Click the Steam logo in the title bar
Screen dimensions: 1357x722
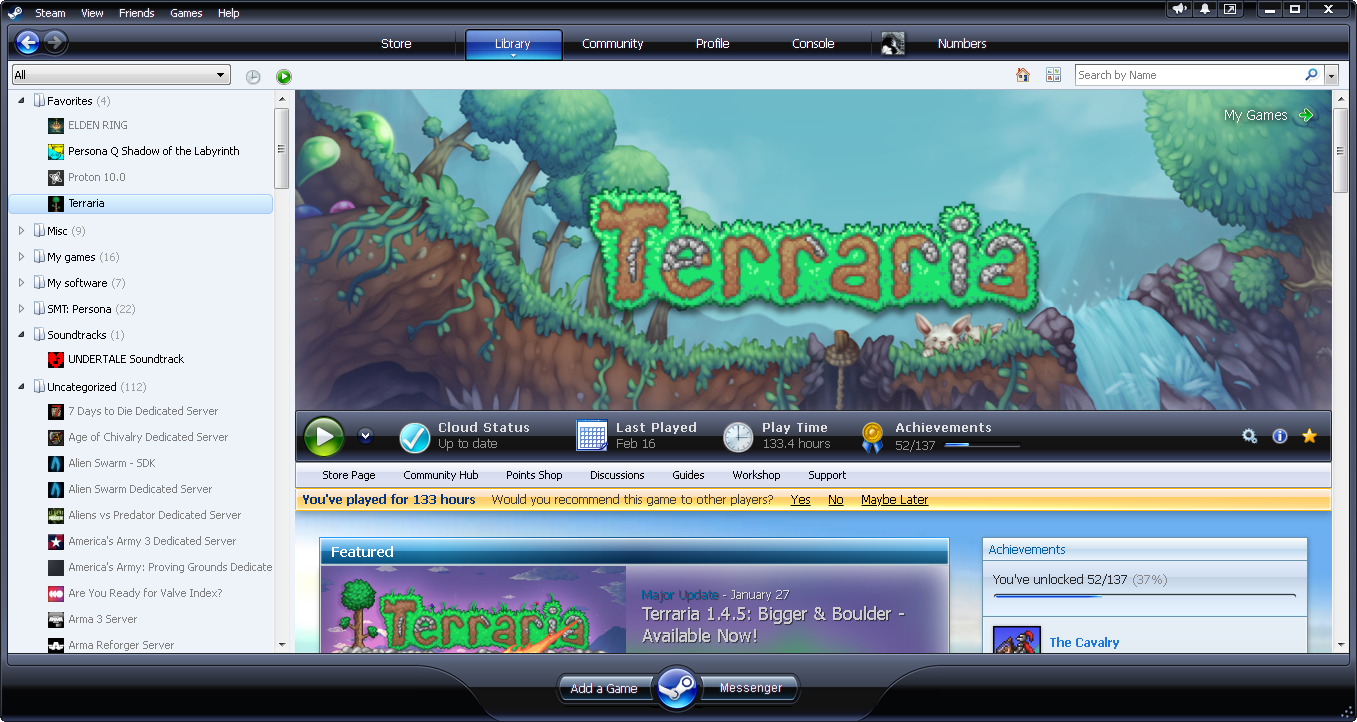tap(15, 13)
